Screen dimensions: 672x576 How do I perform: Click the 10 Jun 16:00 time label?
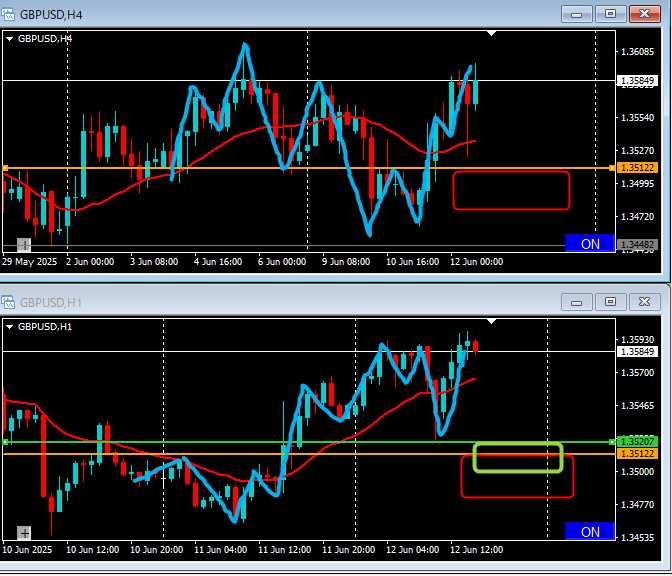coord(412,261)
